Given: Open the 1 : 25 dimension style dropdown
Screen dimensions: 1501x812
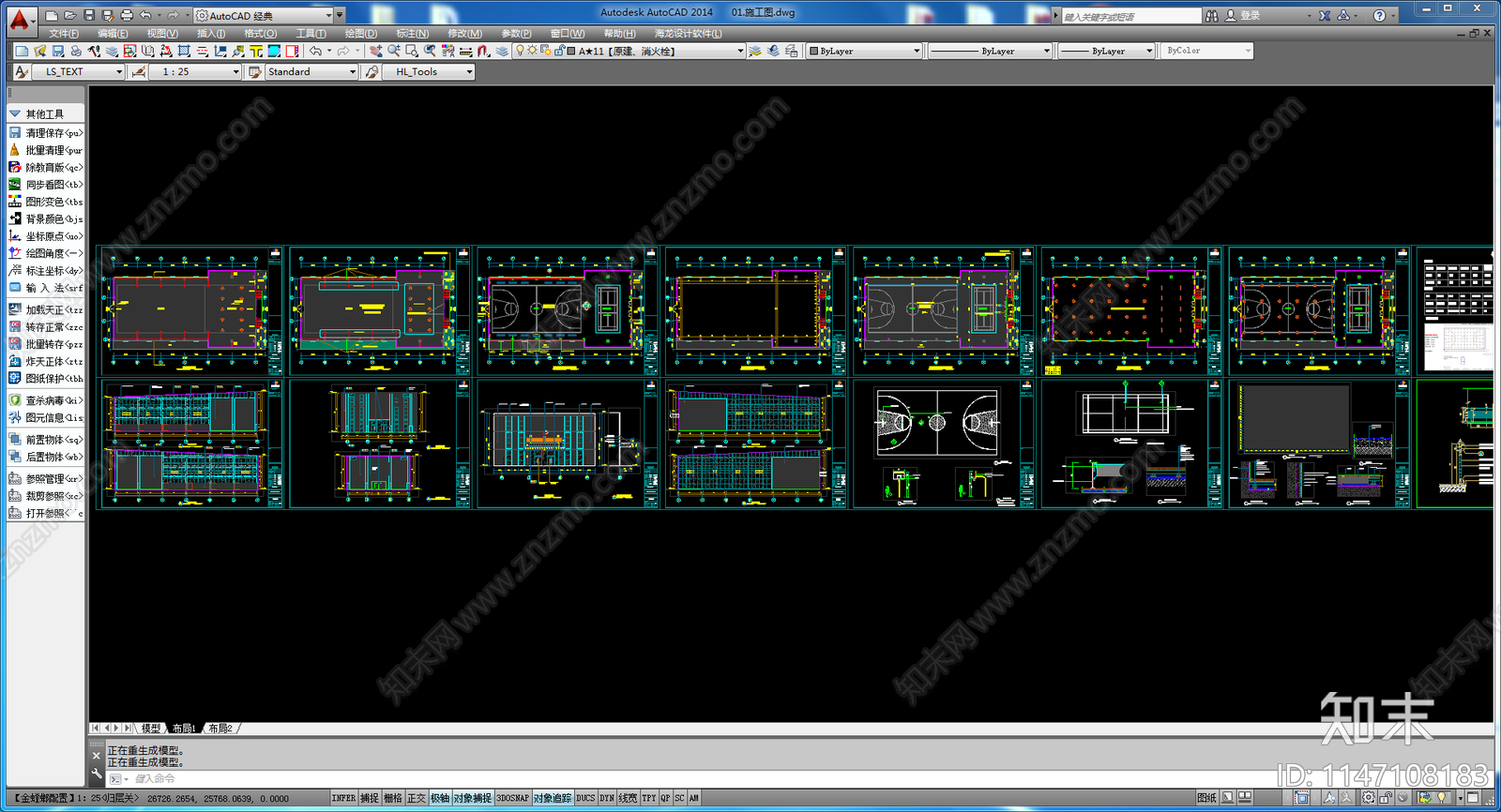Looking at the screenshot, I should [195, 71].
